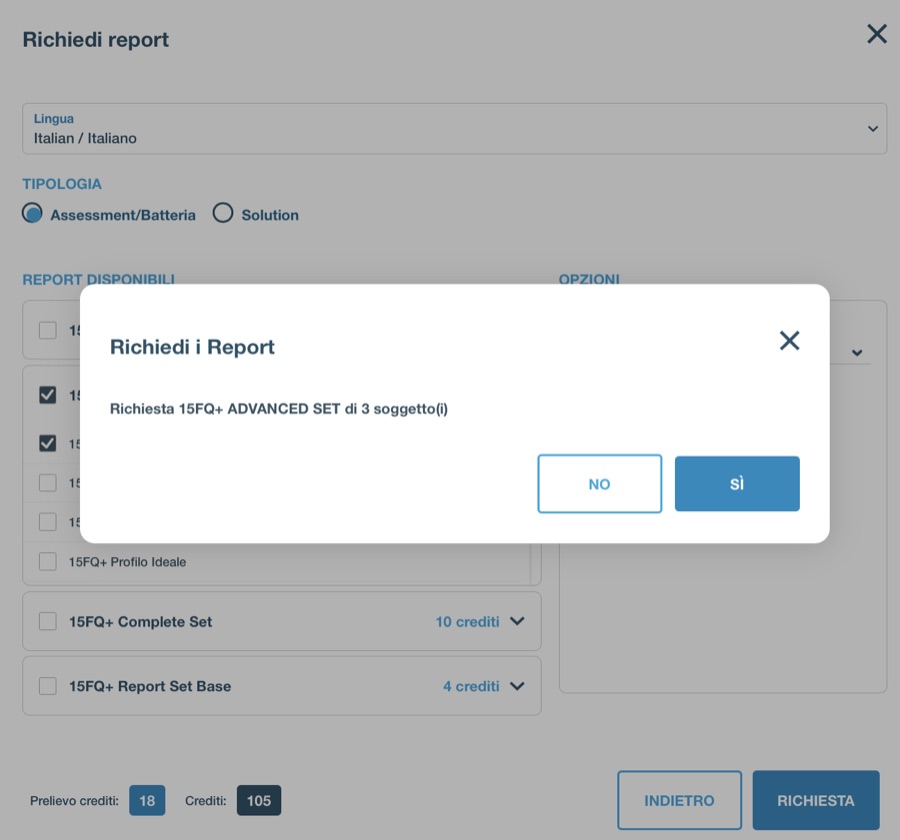This screenshot has width=900, height=840.
Task: Click the Richiesta 15FQ+ ADVANCED SET message text
Action: 279,409
